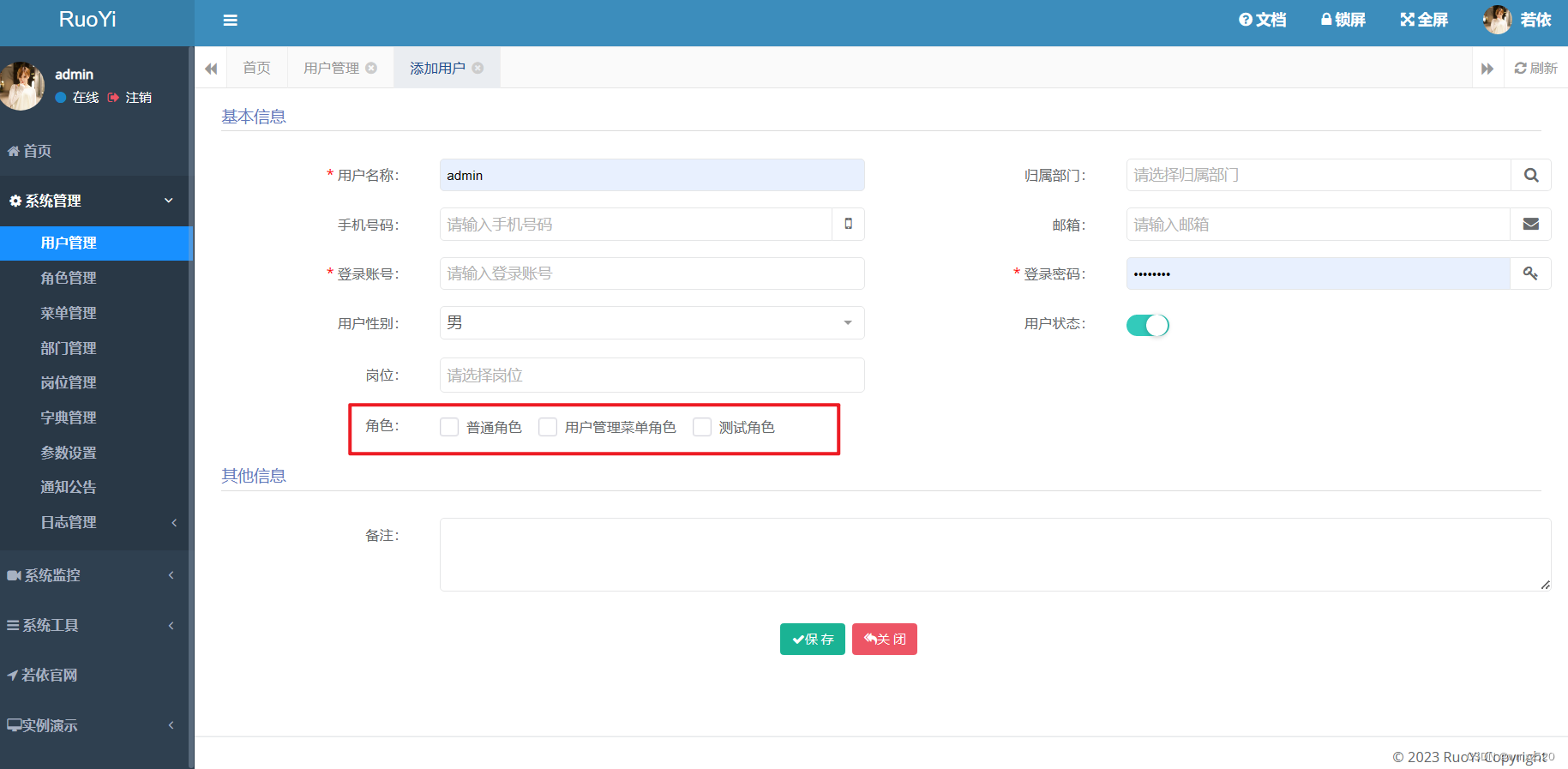Click the mobile phone icon beside 手机号码
This screenshot has width=1568, height=769.
(848, 224)
